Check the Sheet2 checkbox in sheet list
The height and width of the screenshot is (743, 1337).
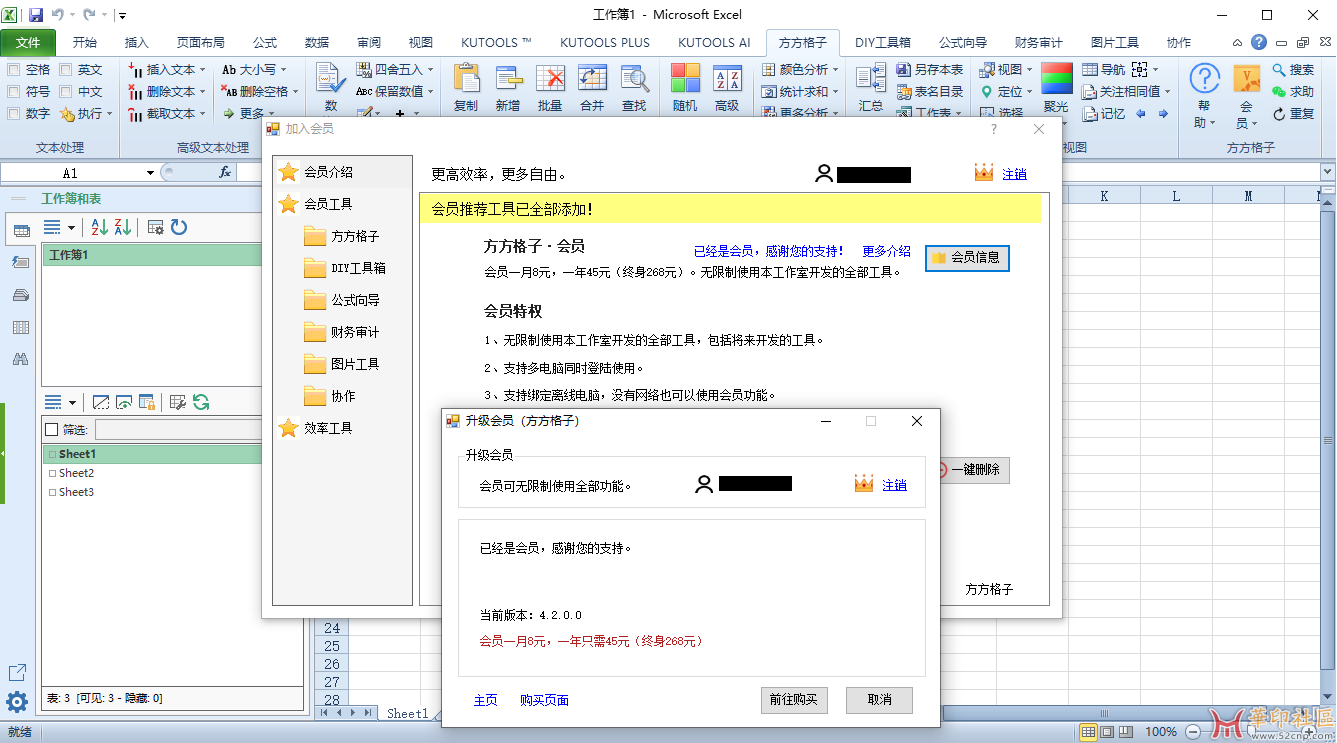coord(53,472)
